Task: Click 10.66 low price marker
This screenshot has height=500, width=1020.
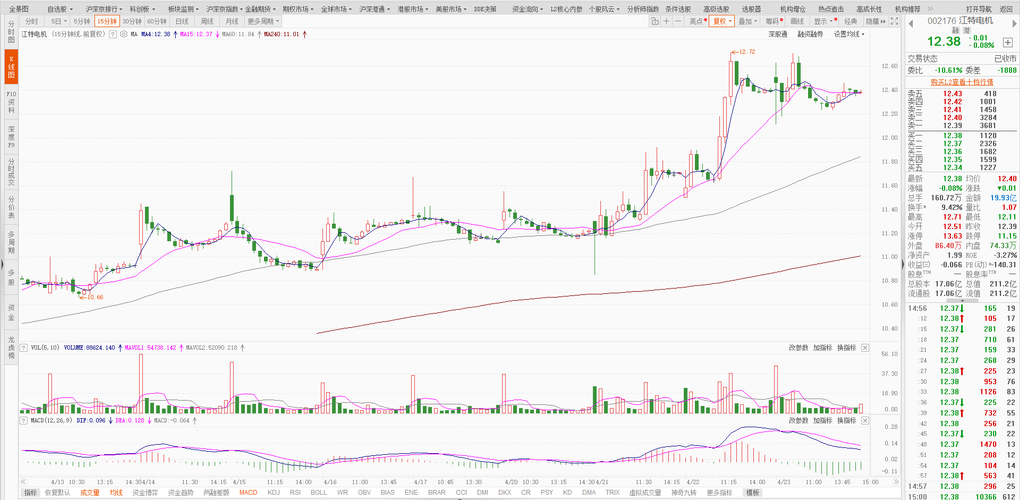Action: pyautogui.click(x=91, y=296)
